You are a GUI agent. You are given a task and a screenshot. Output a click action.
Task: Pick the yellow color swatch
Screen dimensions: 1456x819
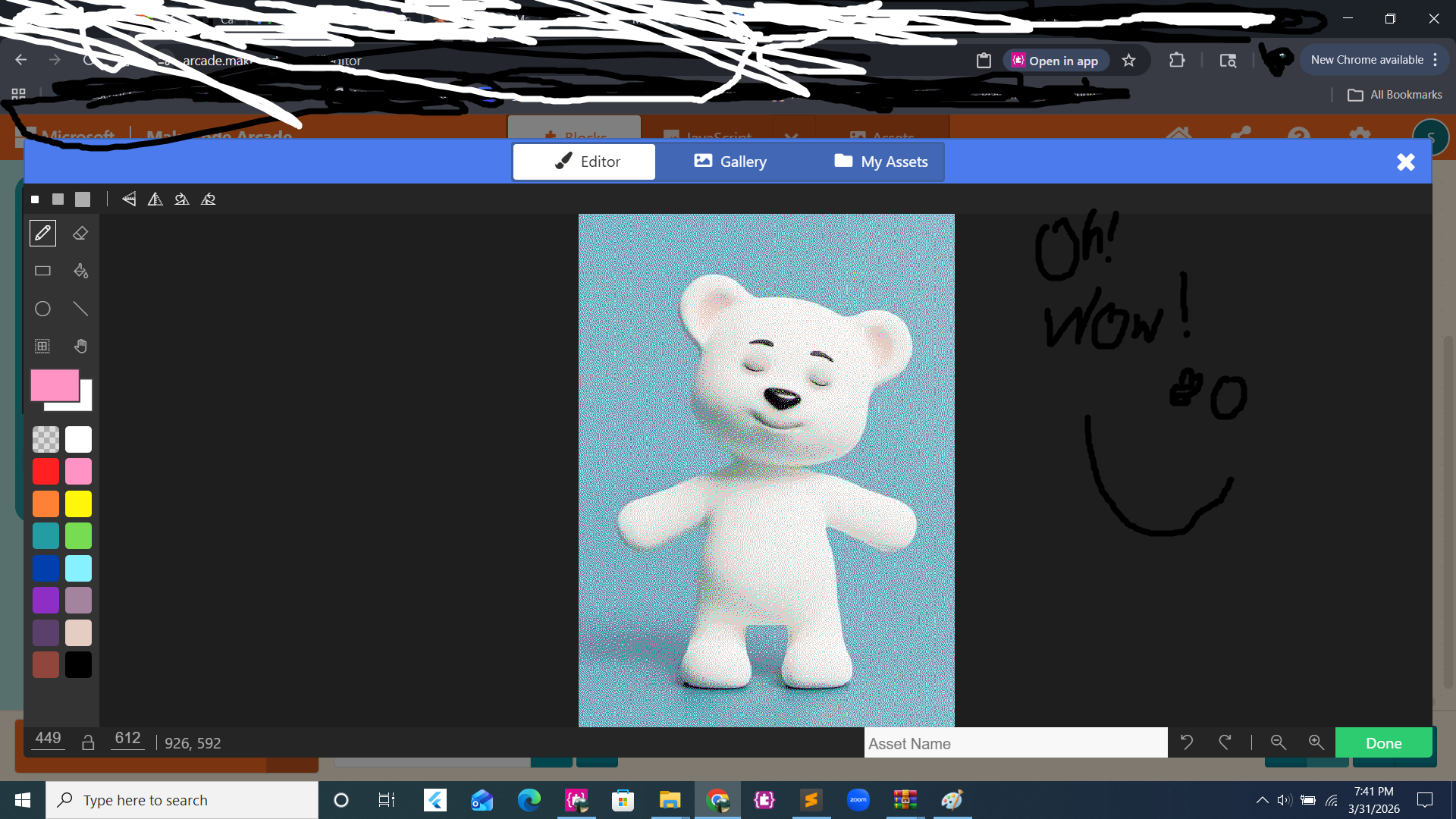pos(78,504)
